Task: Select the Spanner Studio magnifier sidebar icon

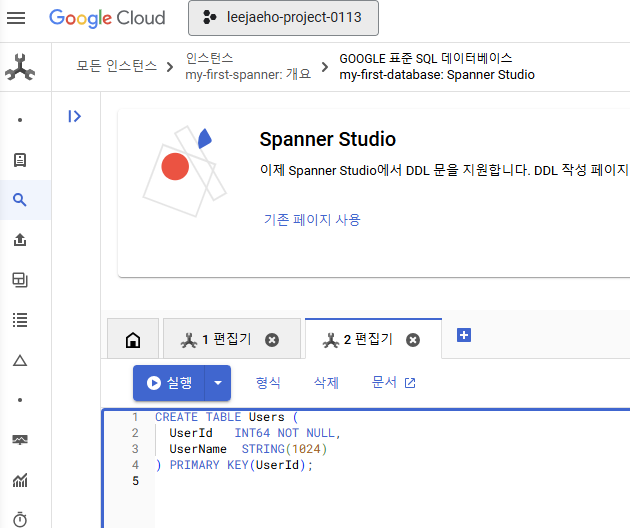Action: pyautogui.click(x=20, y=200)
